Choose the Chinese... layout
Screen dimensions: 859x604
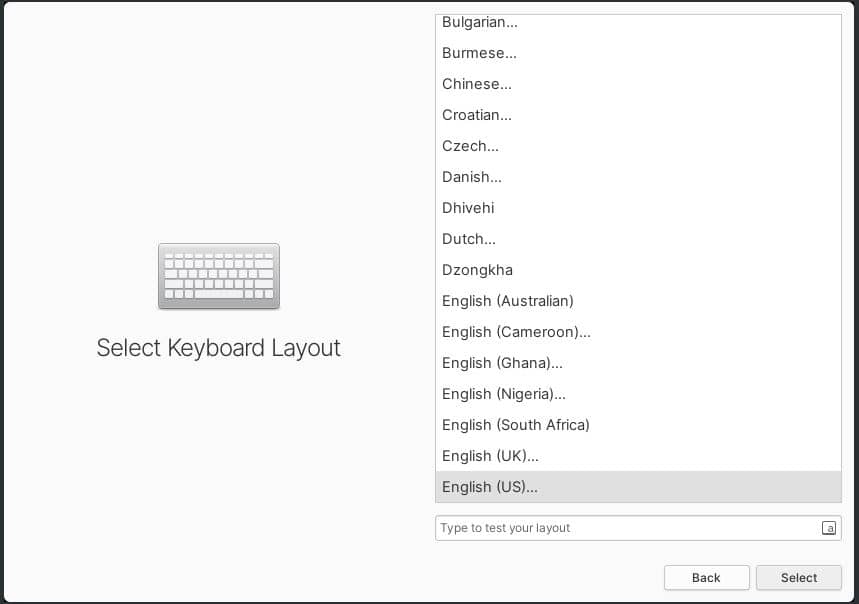[638, 84]
